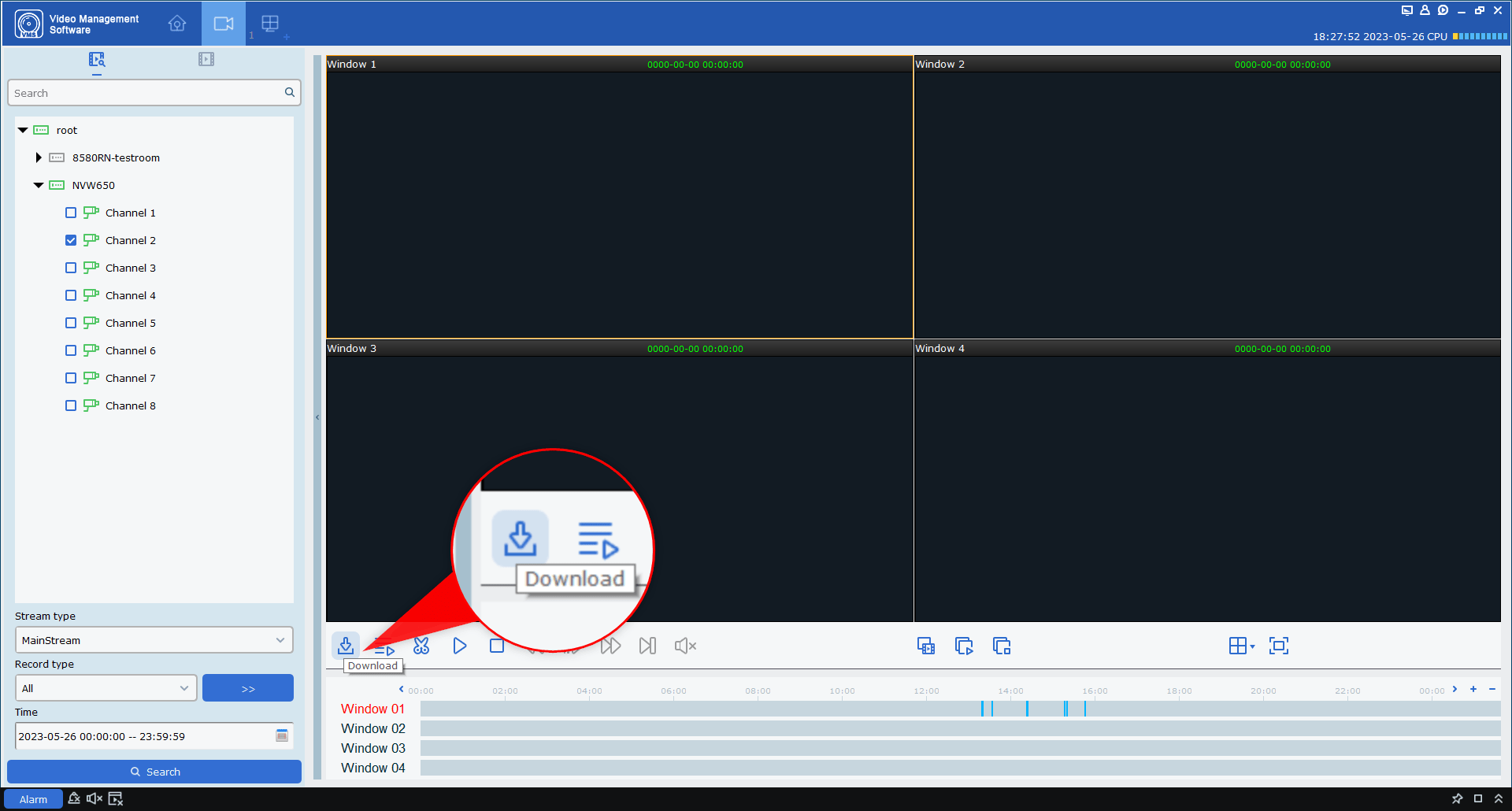Open the window layout grid selector
Viewport: 1512px width, 811px height.
point(1239,646)
